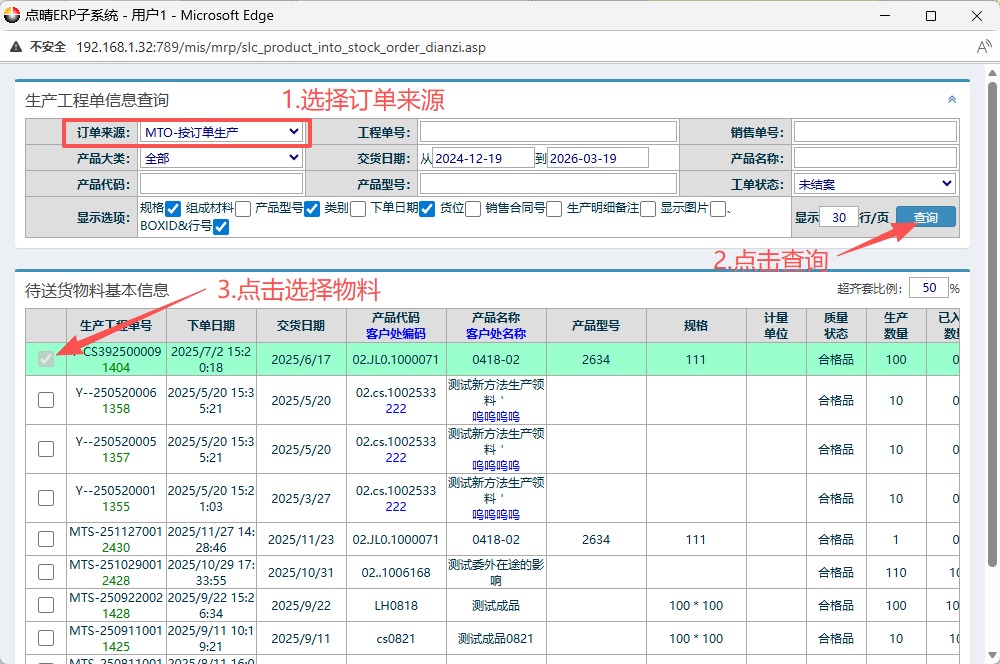
Task: Expand the 产品大类 dropdown
Action: coord(222,158)
